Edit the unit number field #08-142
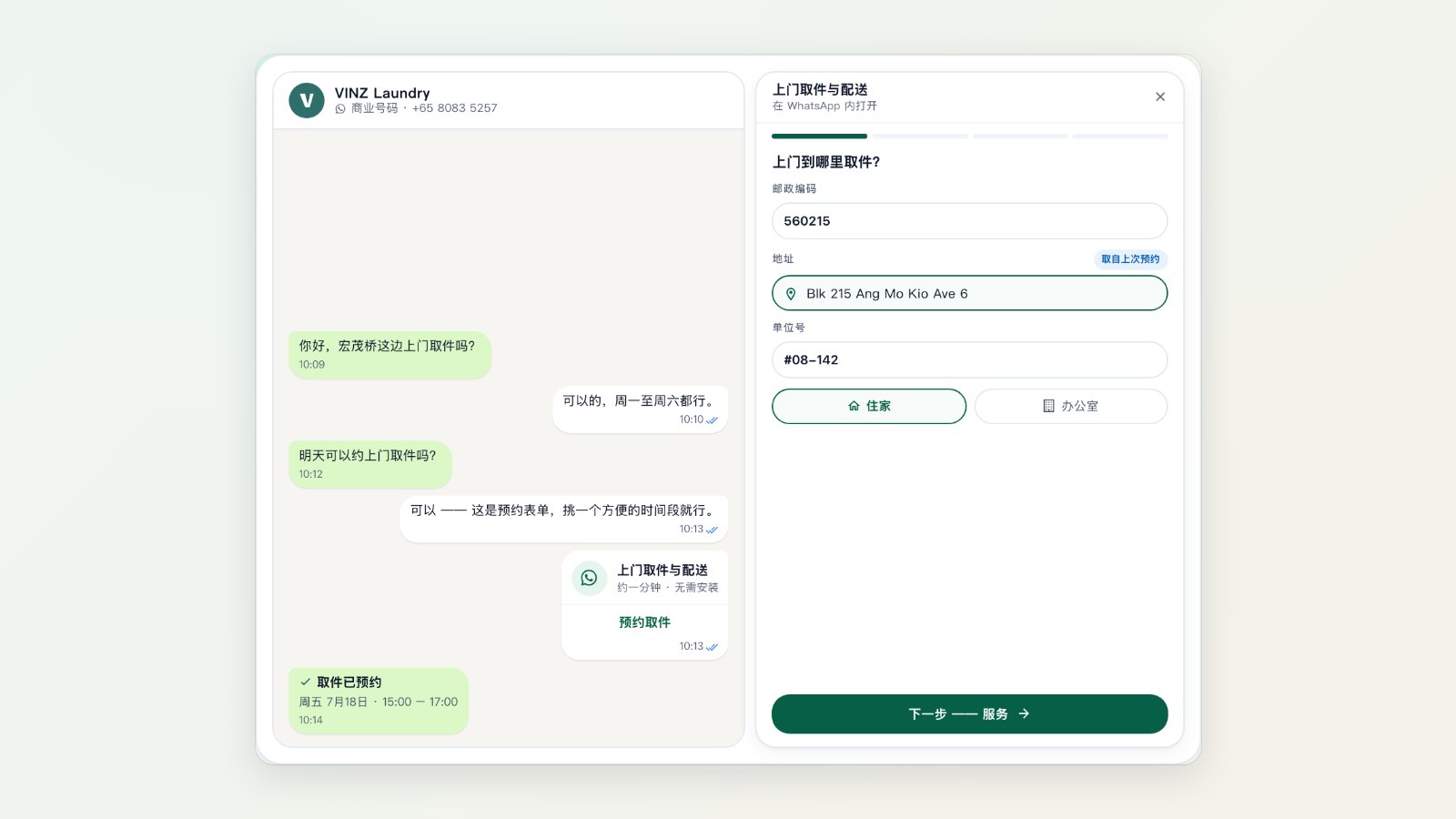Image resolution: width=1456 pixels, height=819 pixels. [970, 359]
